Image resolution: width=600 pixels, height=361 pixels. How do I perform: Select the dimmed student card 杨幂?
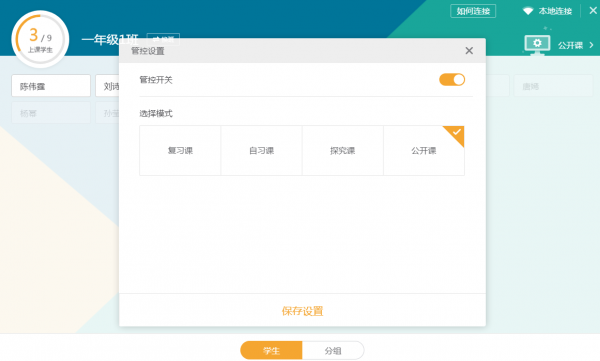pos(51,113)
